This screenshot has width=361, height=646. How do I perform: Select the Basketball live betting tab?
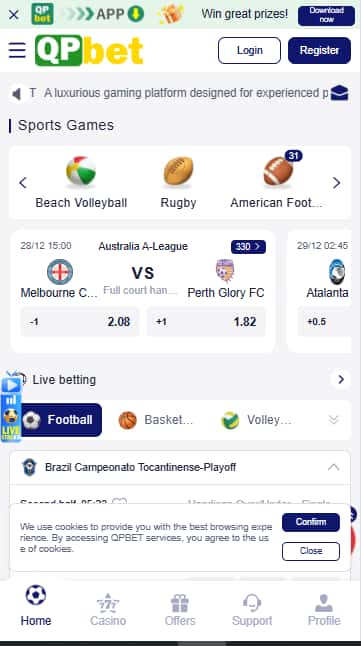tap(156, 420)
